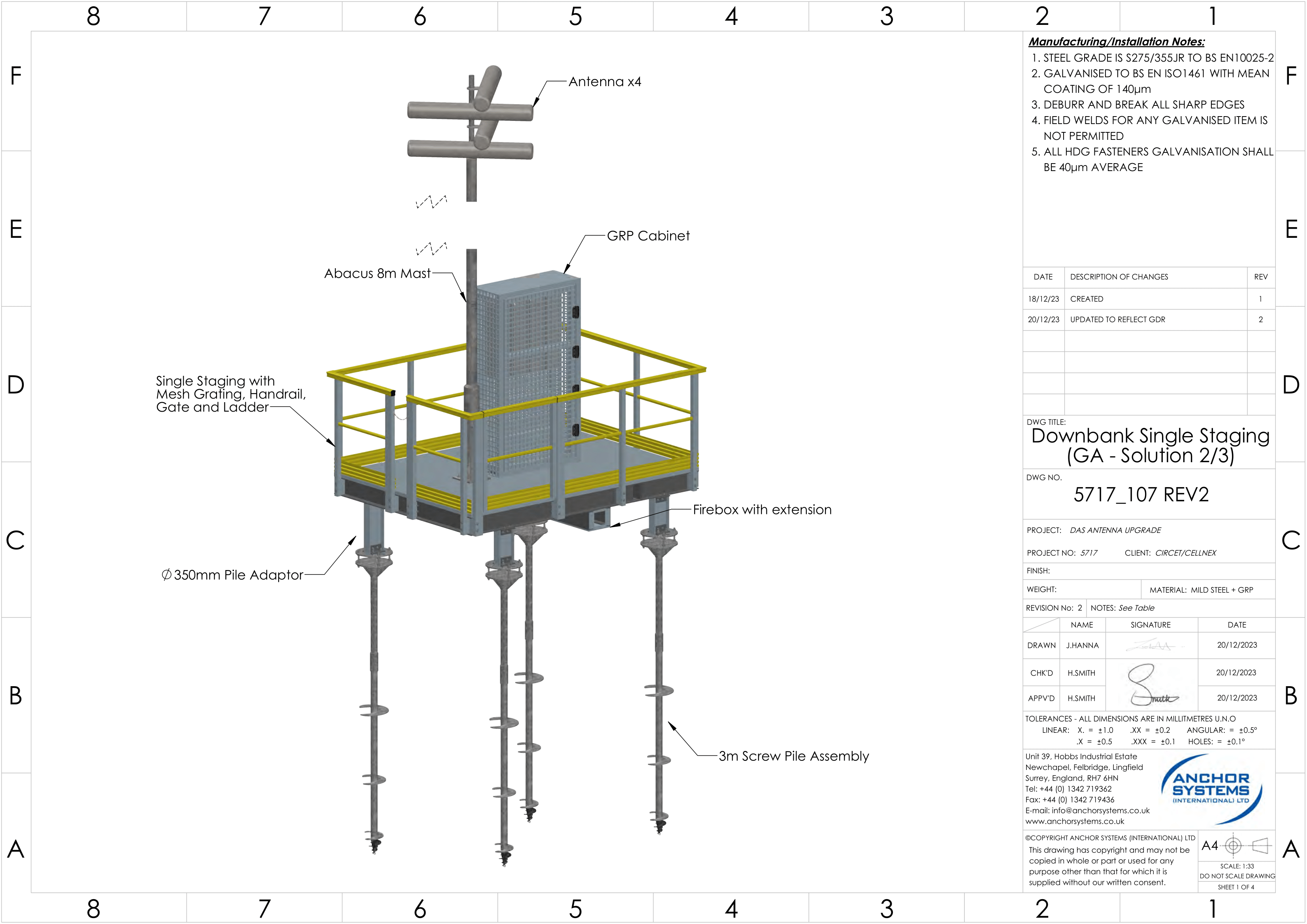Select drawn-by name 'J.HANNA'
The image size is (1307, 924).
(1082, 645)
